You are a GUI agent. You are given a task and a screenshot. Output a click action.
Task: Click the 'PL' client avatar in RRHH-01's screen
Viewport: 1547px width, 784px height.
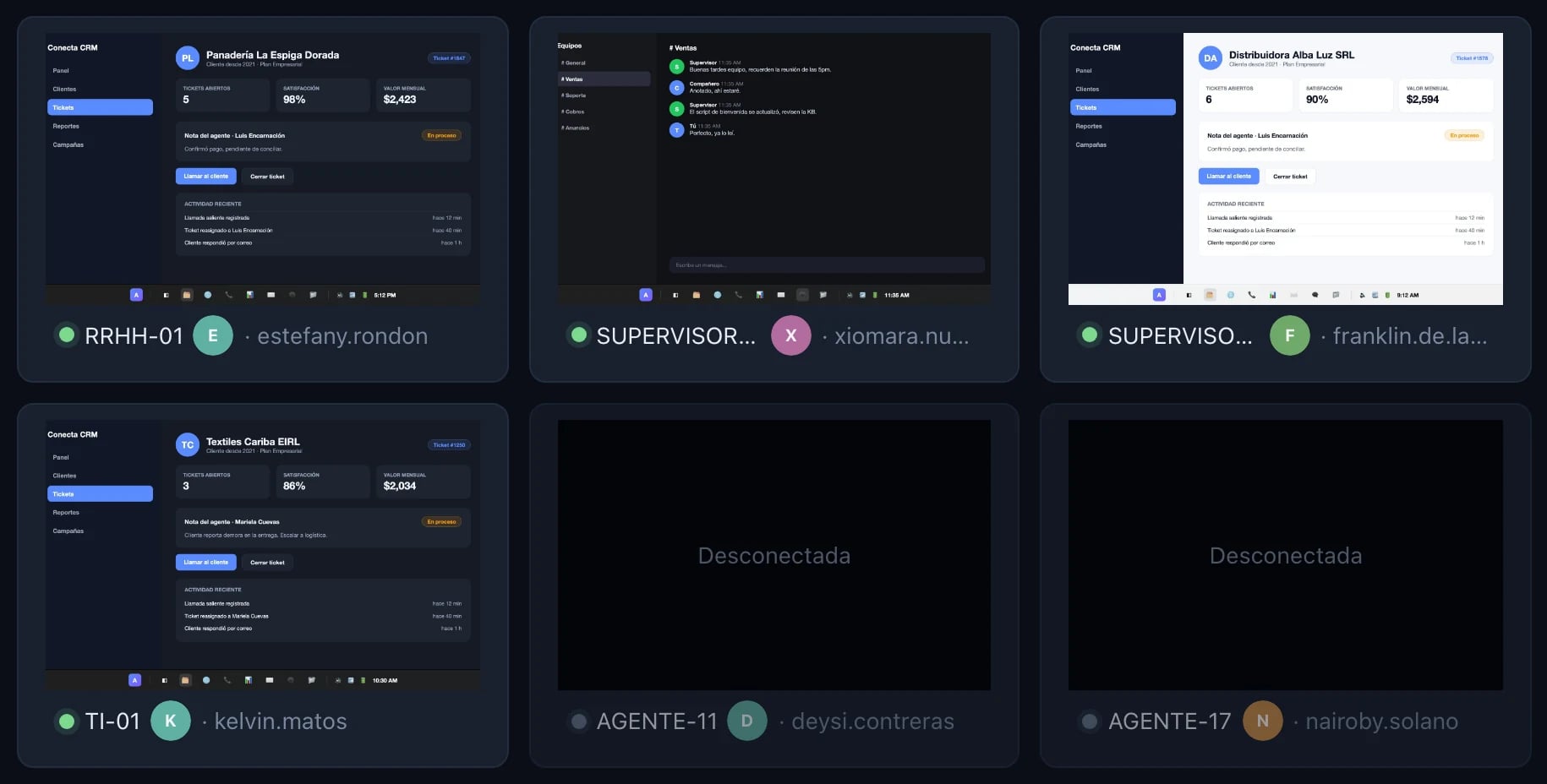pos(188,58)
